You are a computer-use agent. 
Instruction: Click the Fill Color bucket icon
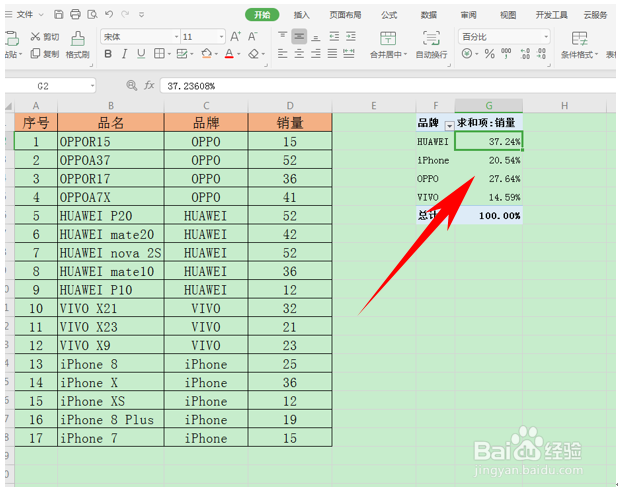point(206,54)
